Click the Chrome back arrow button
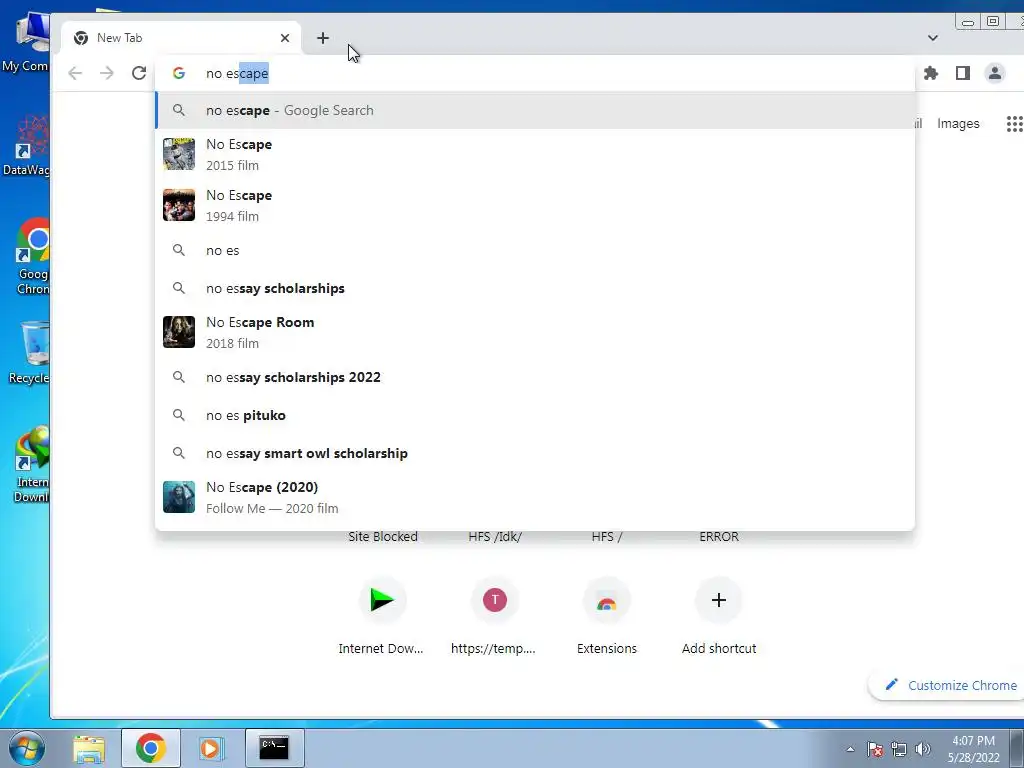1024x768 pixels. (x=75, y=73)
